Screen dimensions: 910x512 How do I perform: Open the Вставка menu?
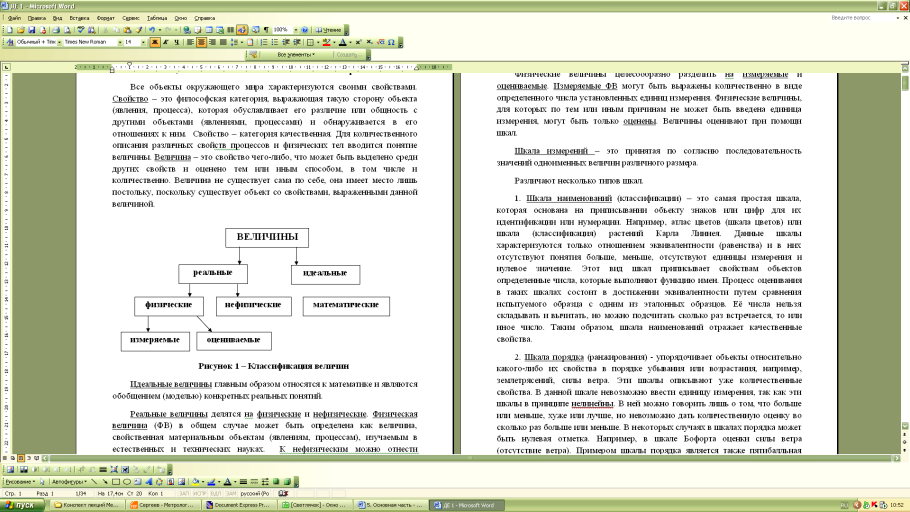[79, 18]
